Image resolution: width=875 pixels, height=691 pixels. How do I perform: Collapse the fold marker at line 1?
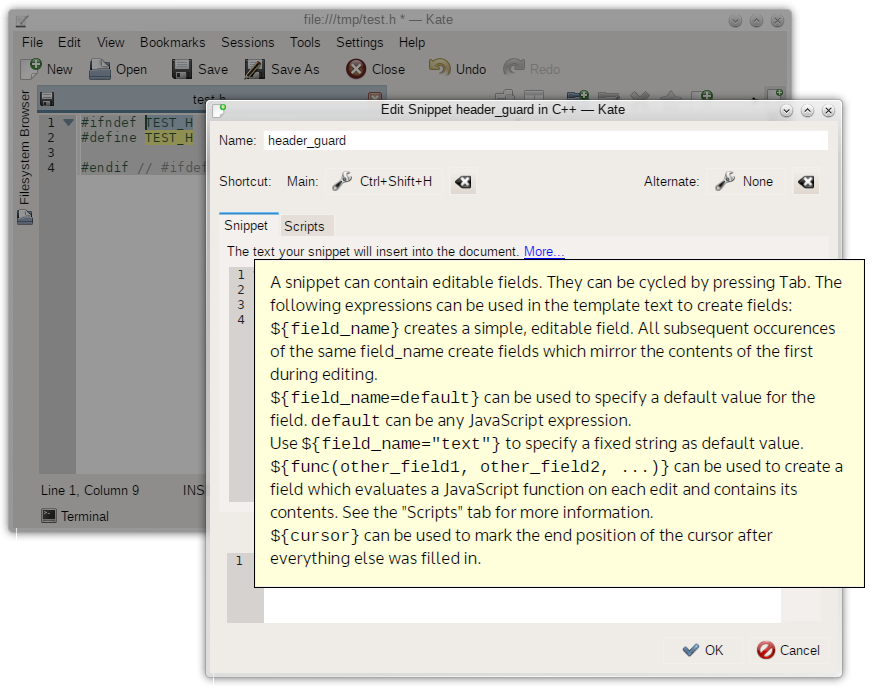69,122
